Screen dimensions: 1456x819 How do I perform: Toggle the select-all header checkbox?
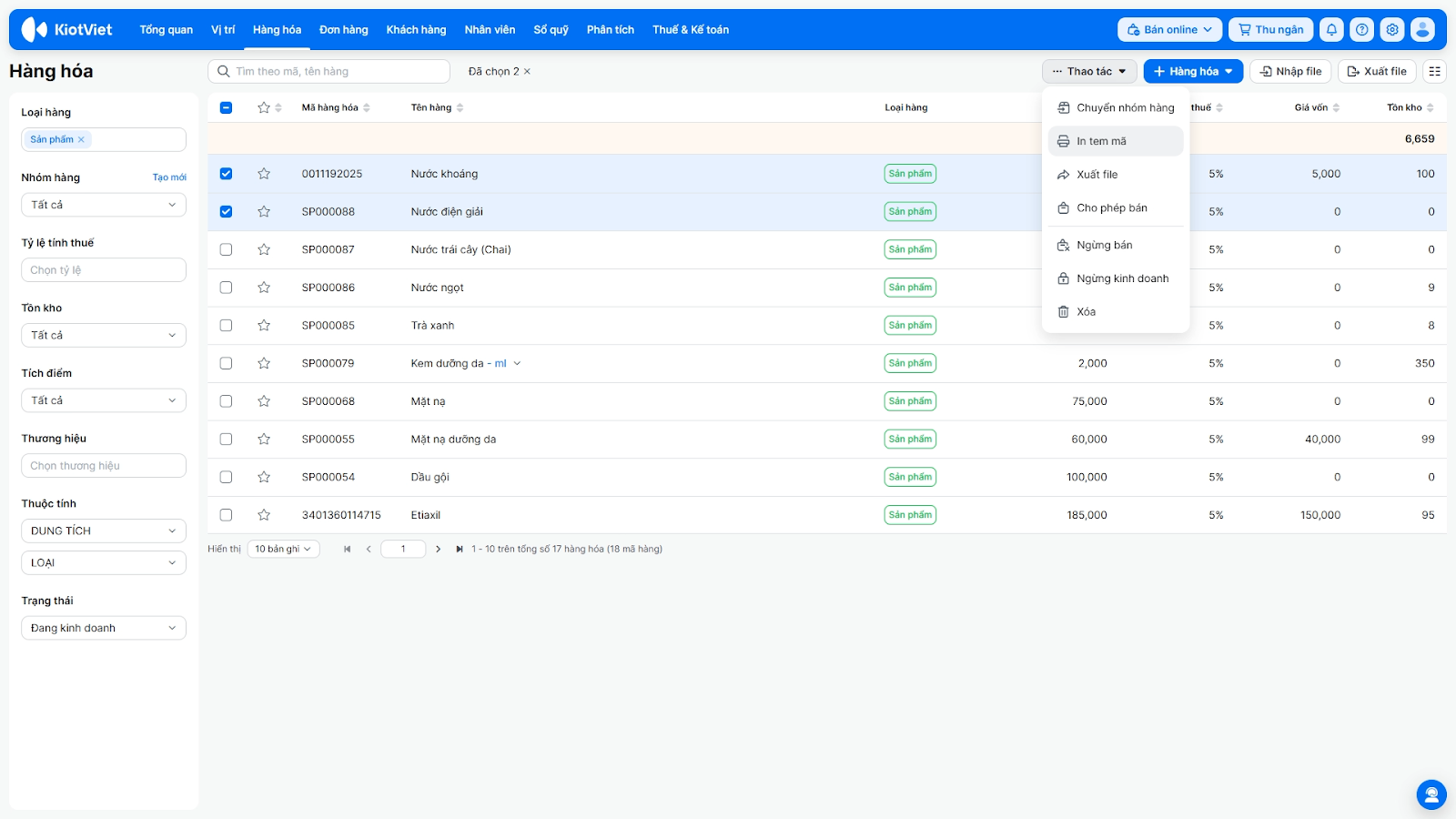tap(227, 107)
